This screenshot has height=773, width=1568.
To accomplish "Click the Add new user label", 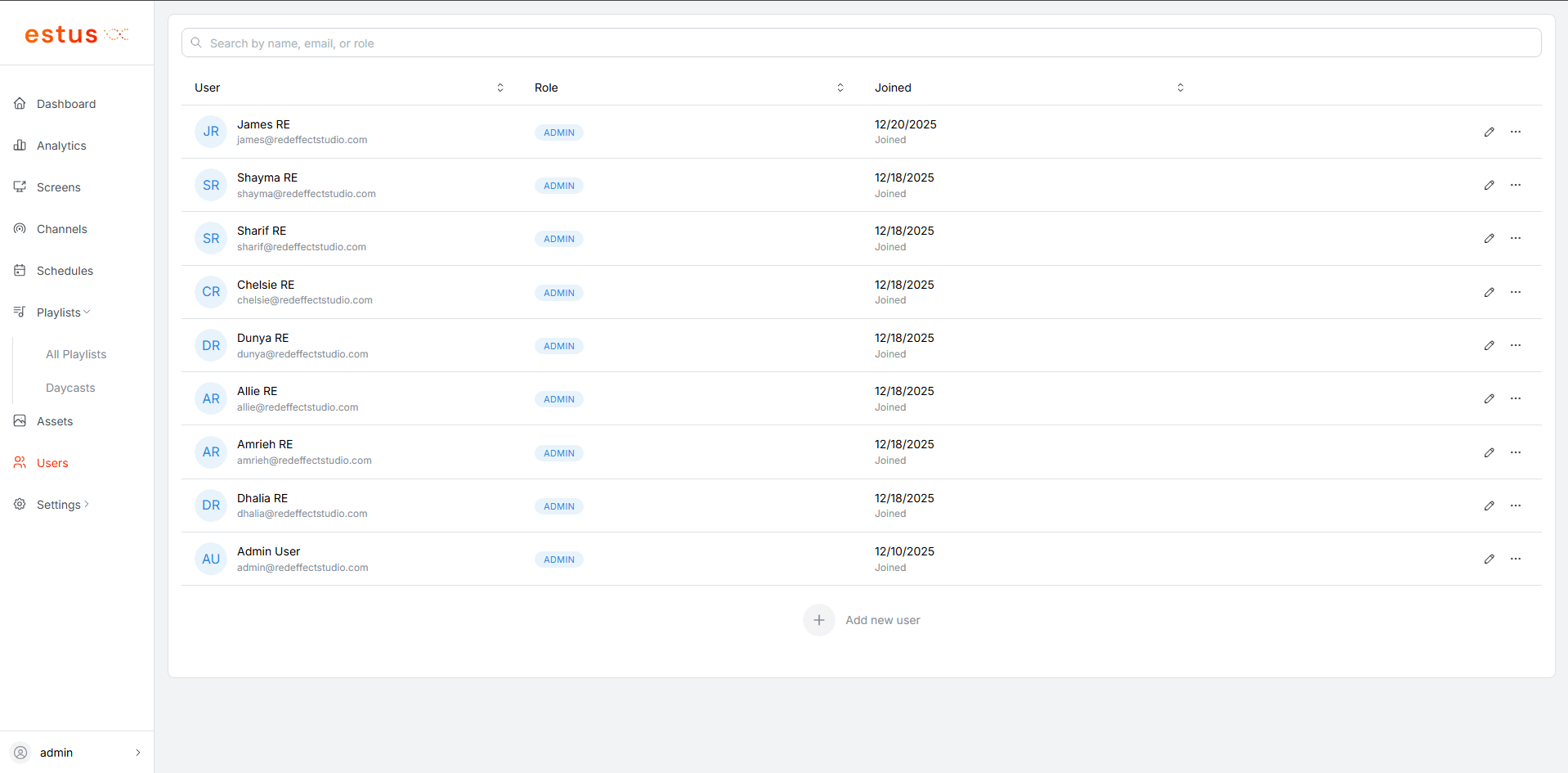I will 883,620.
